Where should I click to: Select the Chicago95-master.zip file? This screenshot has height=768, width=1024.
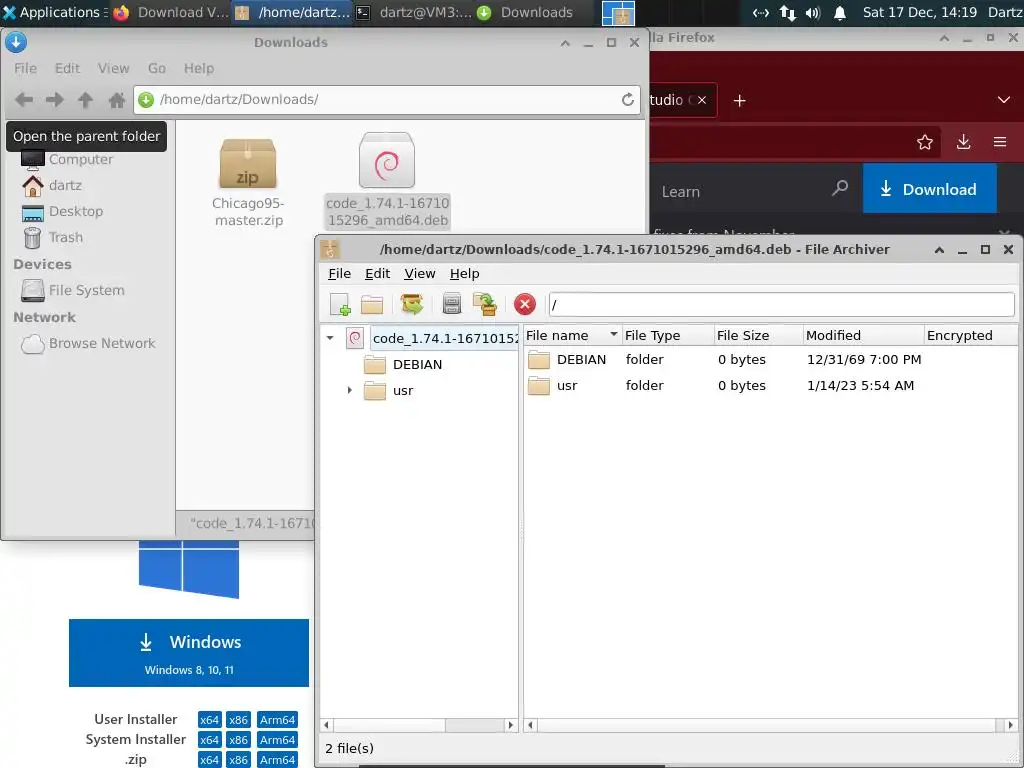(x=248, y=183)
